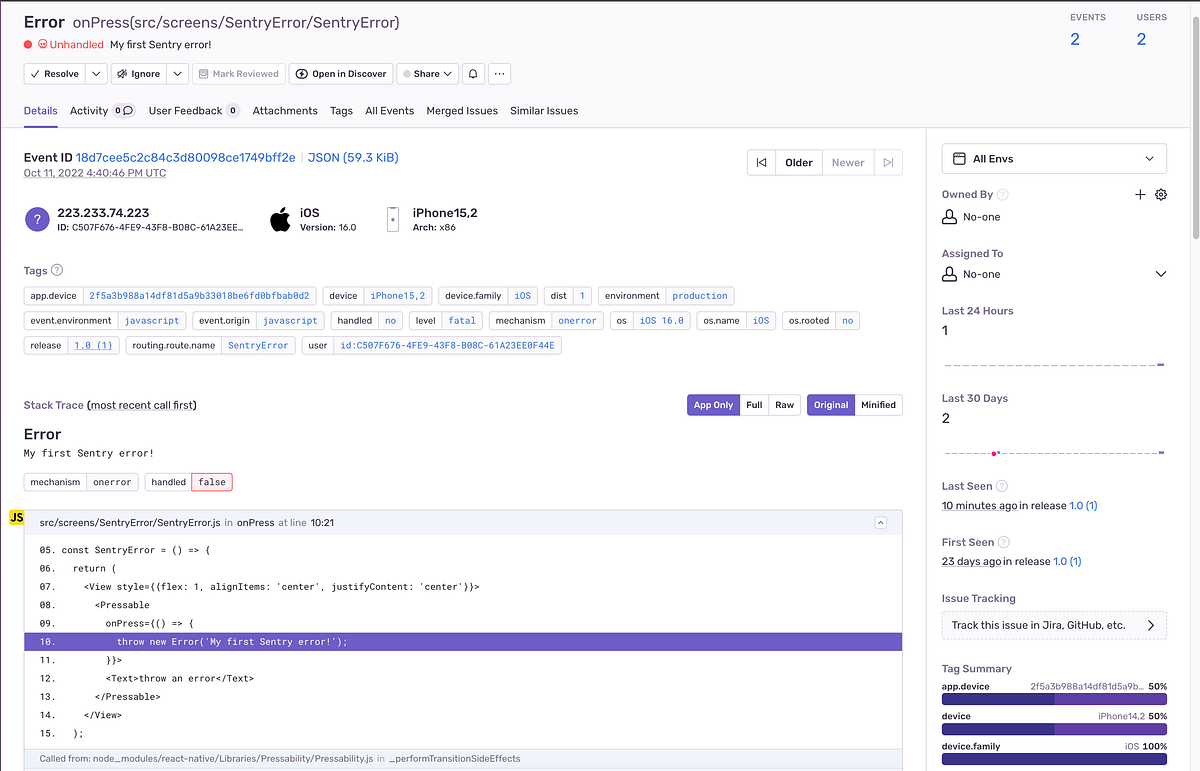Open the Merged Issues tab
1200x771 pixels.
pyautogui.click(x=462, y=111)
